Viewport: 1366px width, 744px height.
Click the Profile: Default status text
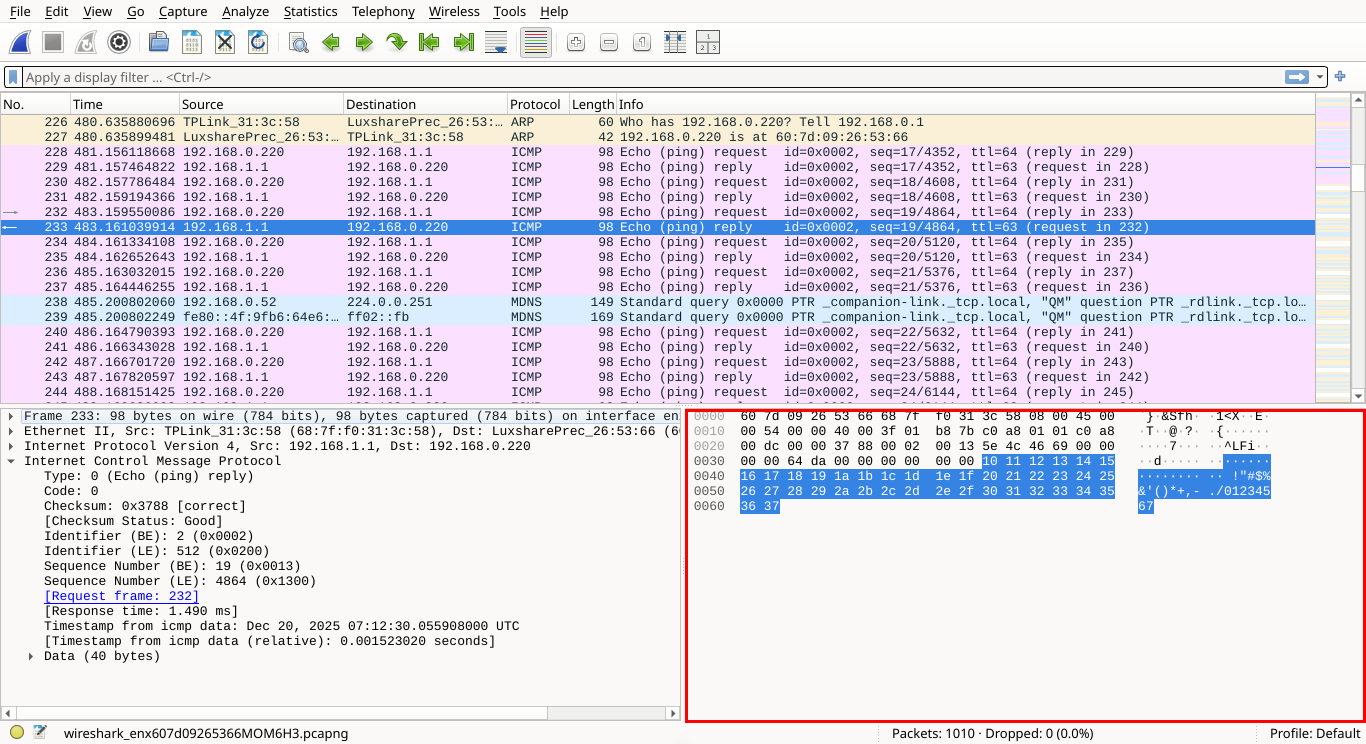click(x=1314, y=733)
